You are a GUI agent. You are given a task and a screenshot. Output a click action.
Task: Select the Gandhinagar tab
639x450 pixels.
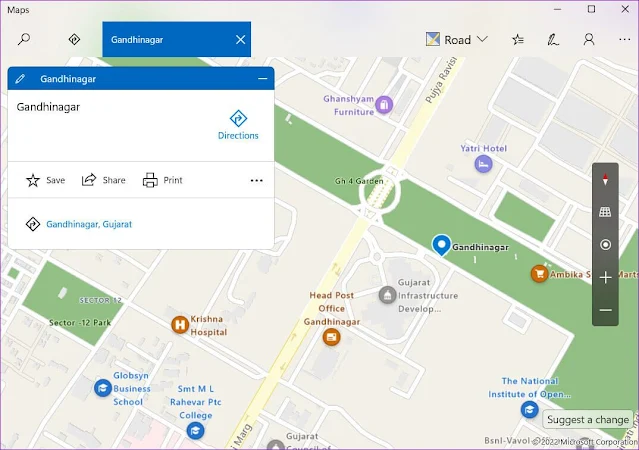[x=176, y=39]
